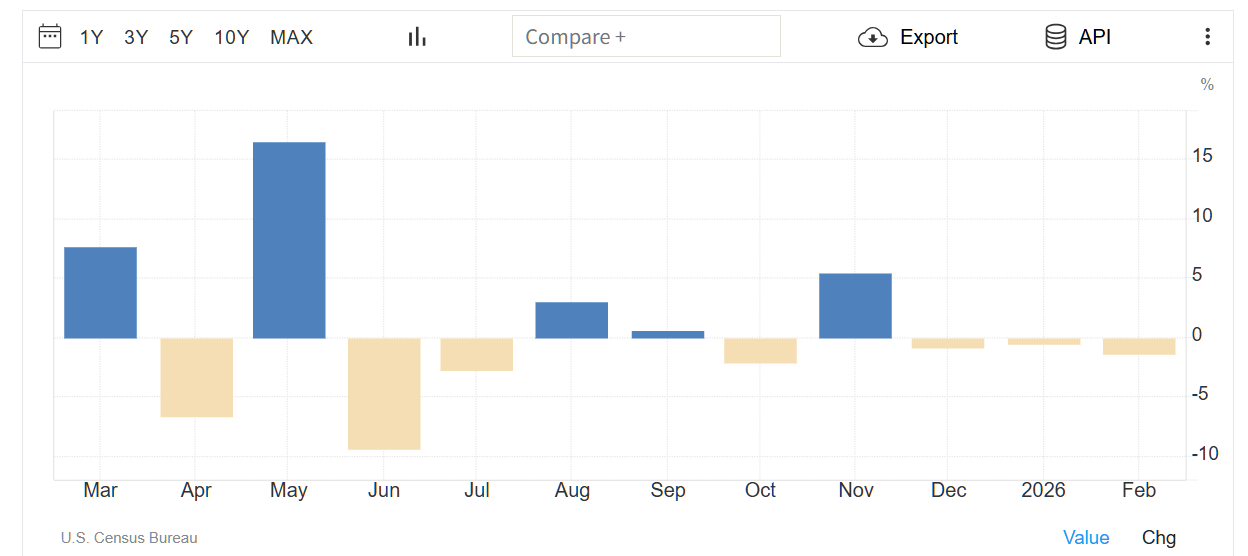The image size is (1248, 556).
Task: Click the beige April negative bar
Action: [x=197, y=377]
